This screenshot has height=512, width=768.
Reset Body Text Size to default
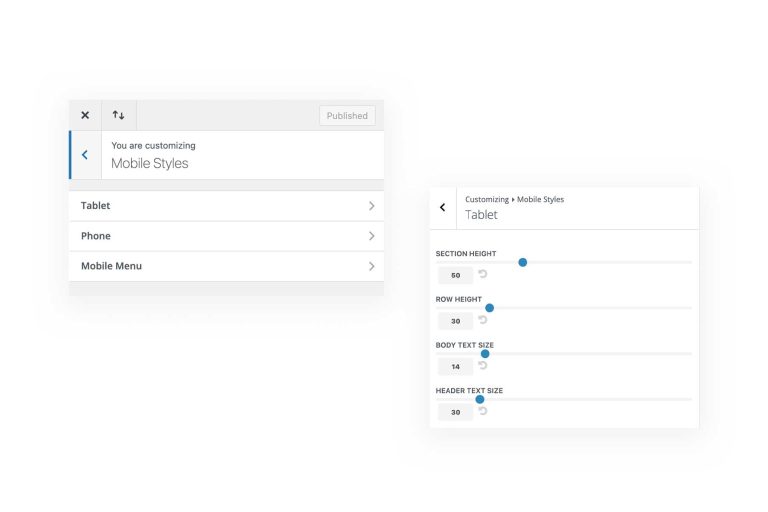tap(483, 366)
